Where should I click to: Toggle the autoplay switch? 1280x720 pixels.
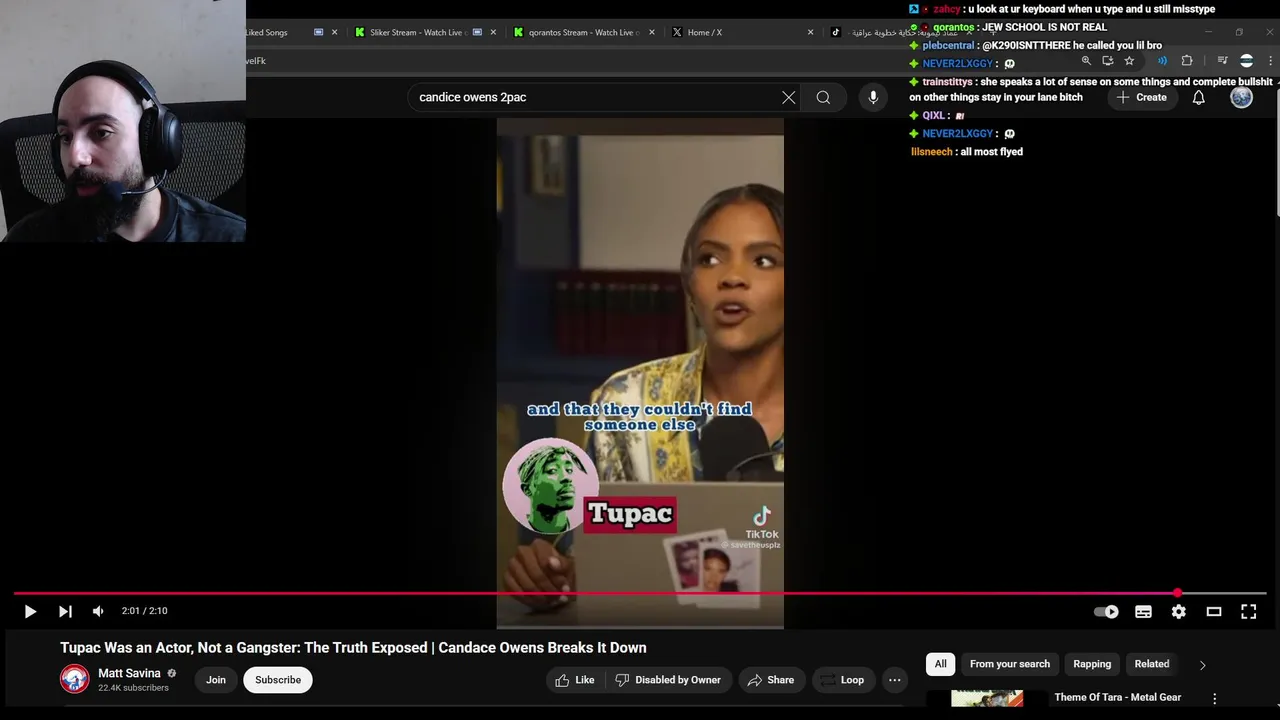click(x=1106, y=612)
